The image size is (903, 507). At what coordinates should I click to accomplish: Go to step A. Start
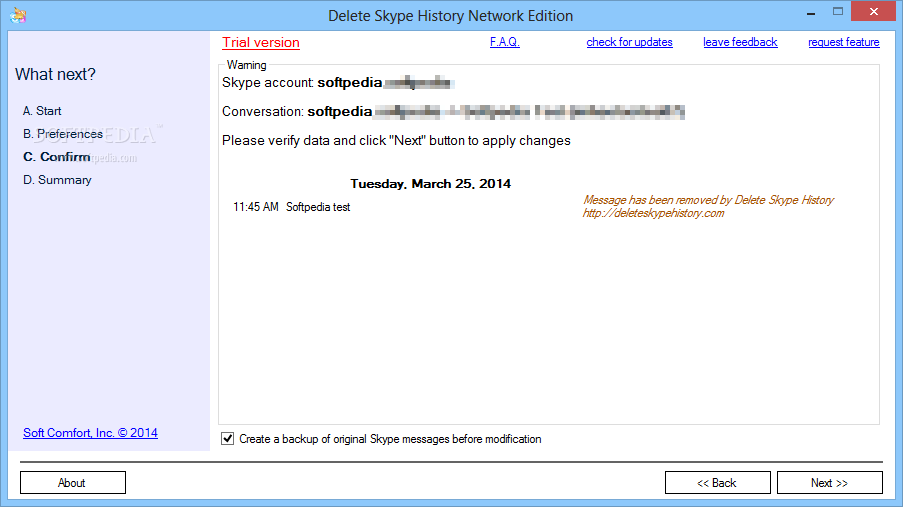[42, 111]
